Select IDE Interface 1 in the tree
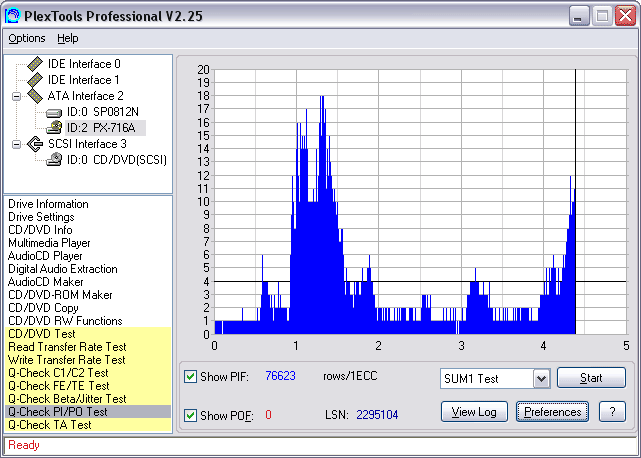Viewport: 641px width, 458px height. click(x=84, y=80)
